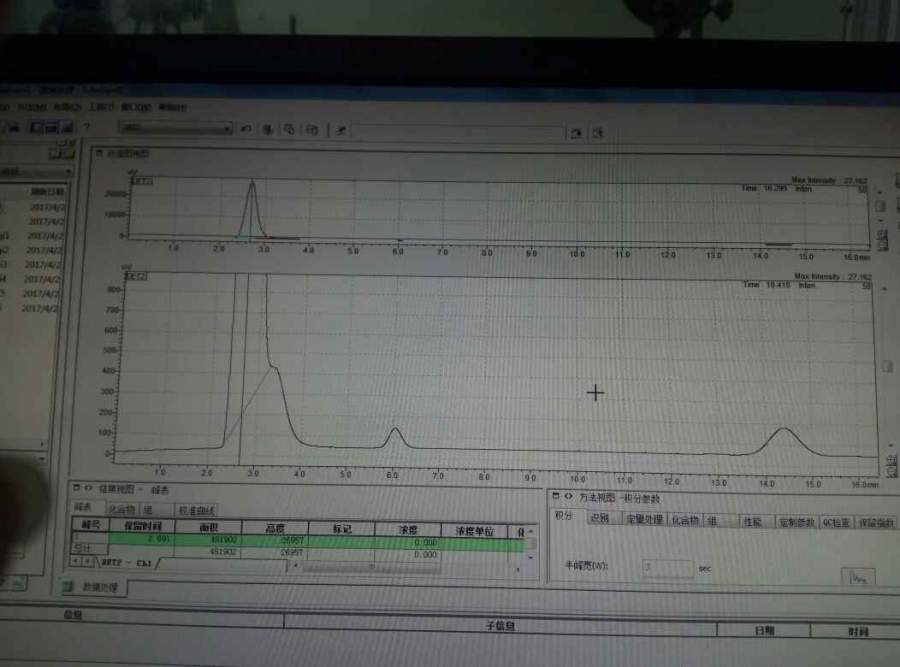Image resolution: width=900 pixels, height=667 pixels.
Task: Click the 面积 column header
Action: click(x=209, y=527)
